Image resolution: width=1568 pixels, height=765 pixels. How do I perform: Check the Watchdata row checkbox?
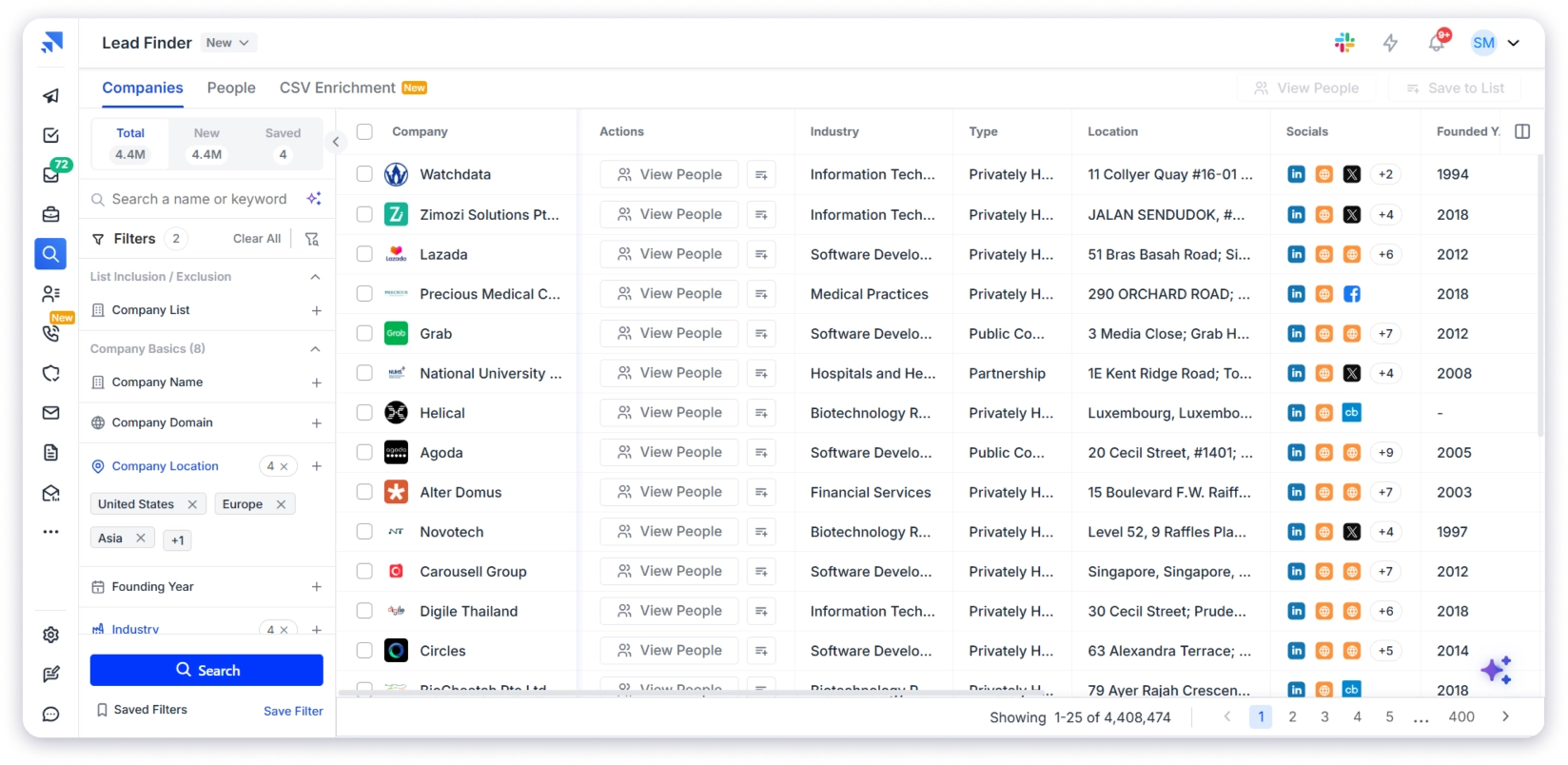pos(364,174)
